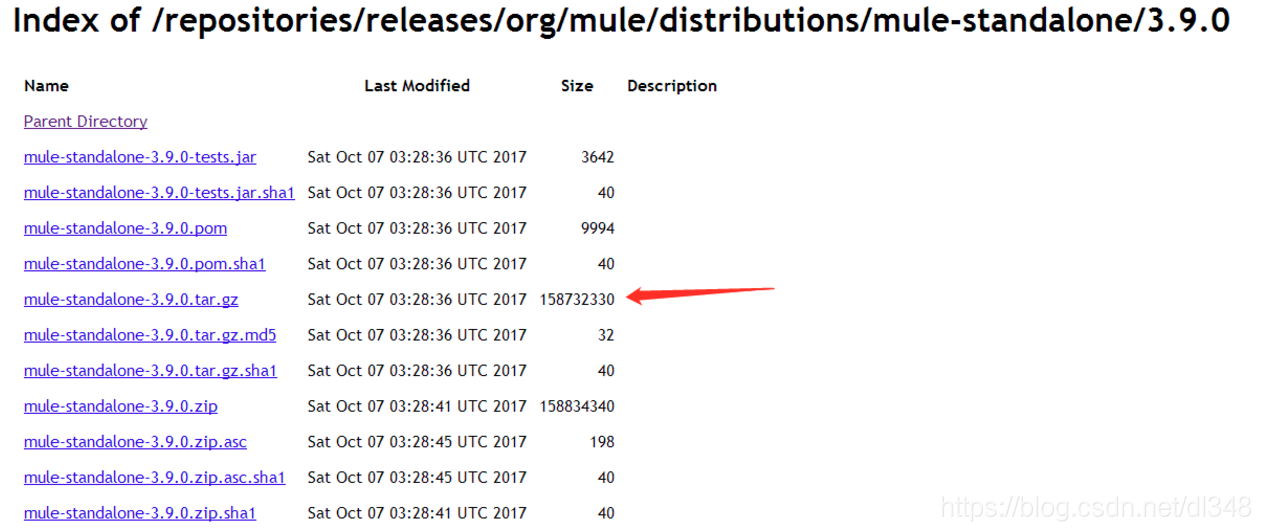The width and height of the screenshot is (1261, 531).
Task: Click the Name column header
Action: click(46, 86)
